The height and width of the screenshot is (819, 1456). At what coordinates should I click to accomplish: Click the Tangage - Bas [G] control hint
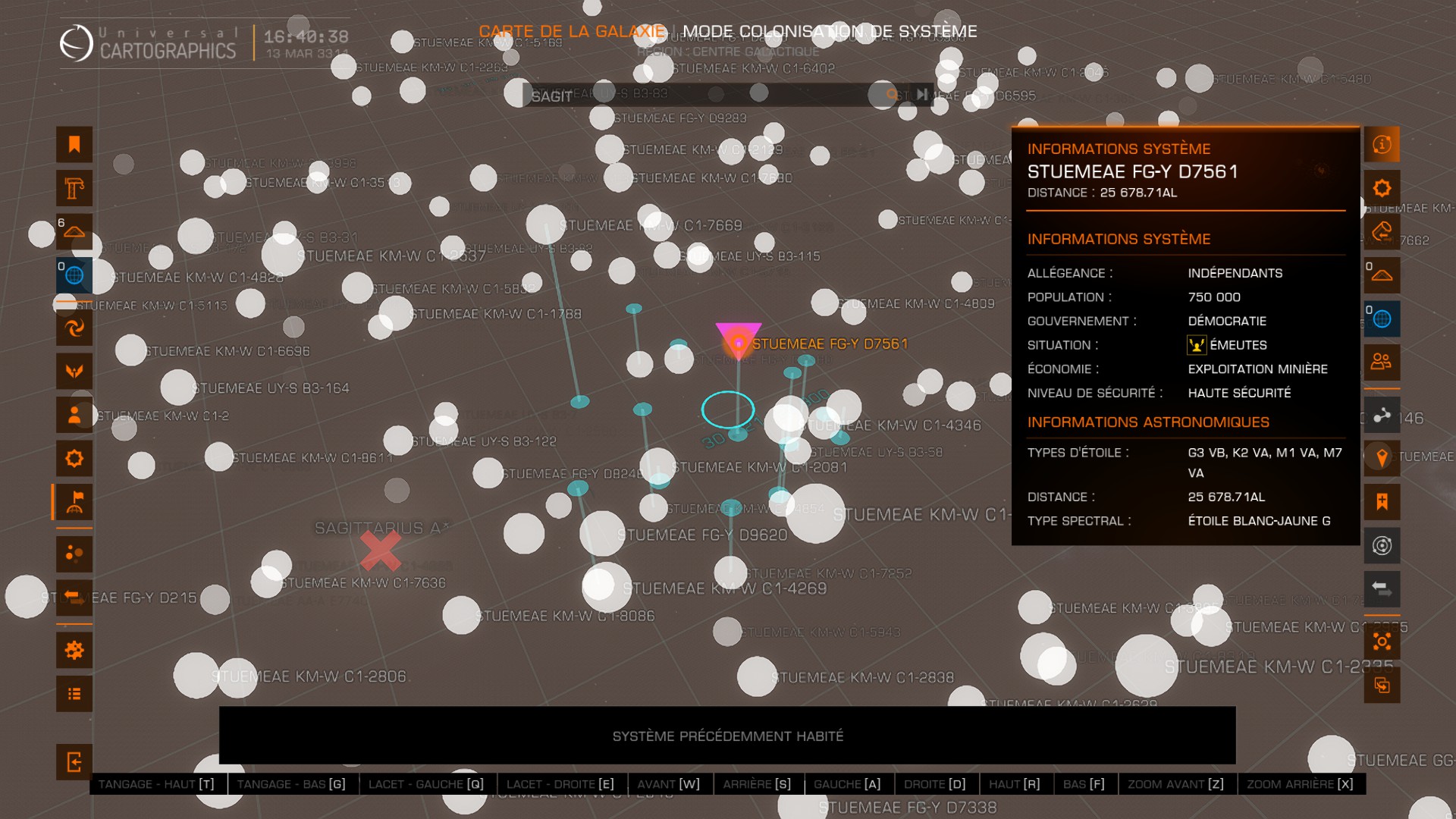pos(291,784)
